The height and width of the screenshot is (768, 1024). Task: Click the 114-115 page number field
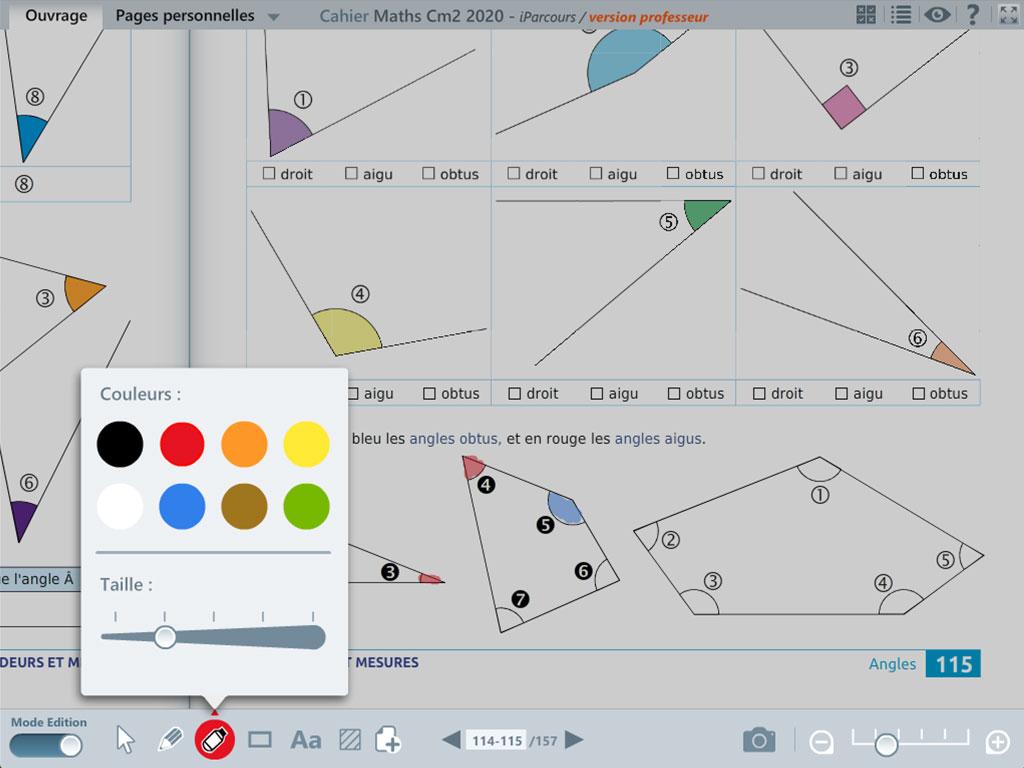coord(497,741)
